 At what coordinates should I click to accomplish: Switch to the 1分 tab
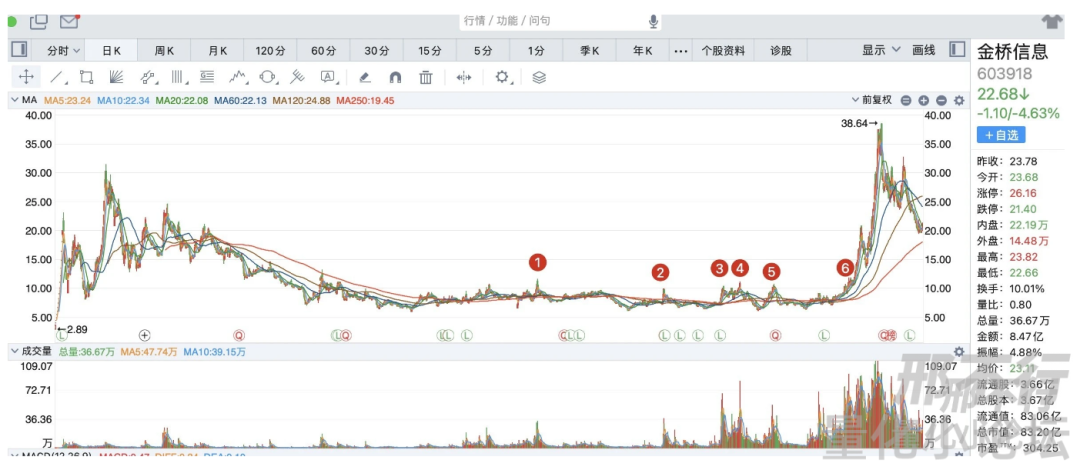pyautogui.click(x=536, y=50)
